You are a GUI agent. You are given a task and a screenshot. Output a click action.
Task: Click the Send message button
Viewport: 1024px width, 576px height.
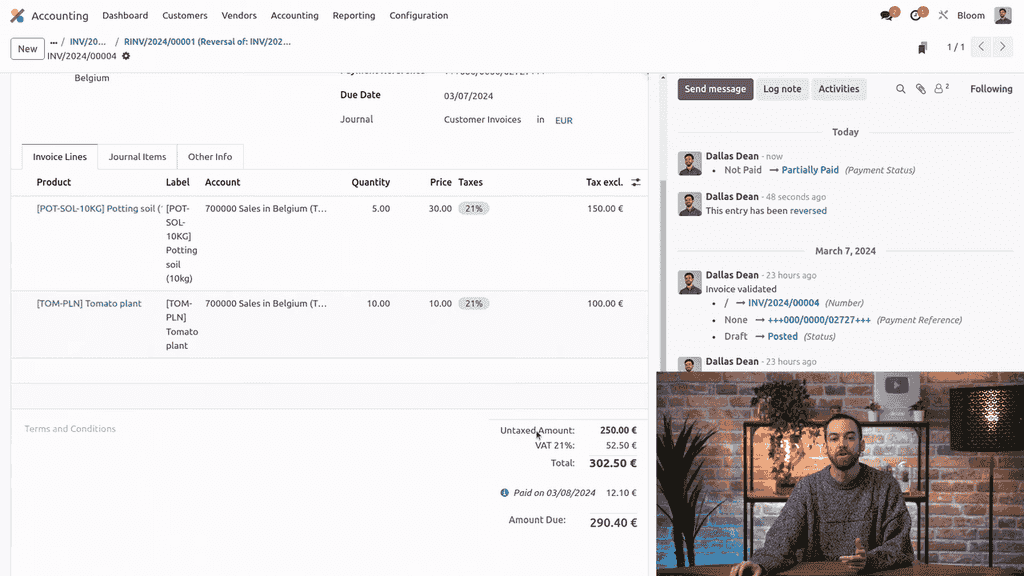[715, 89]
